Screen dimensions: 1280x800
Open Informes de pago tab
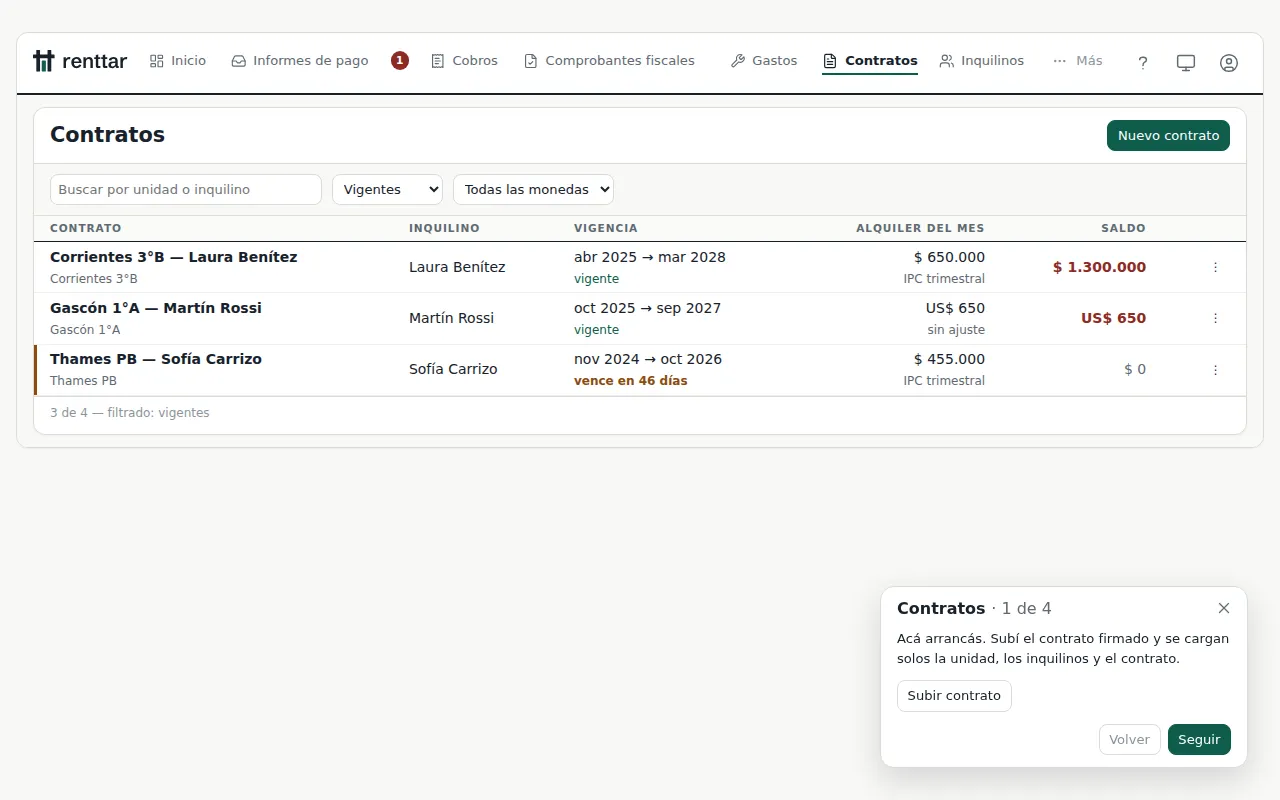pos(300,61)
